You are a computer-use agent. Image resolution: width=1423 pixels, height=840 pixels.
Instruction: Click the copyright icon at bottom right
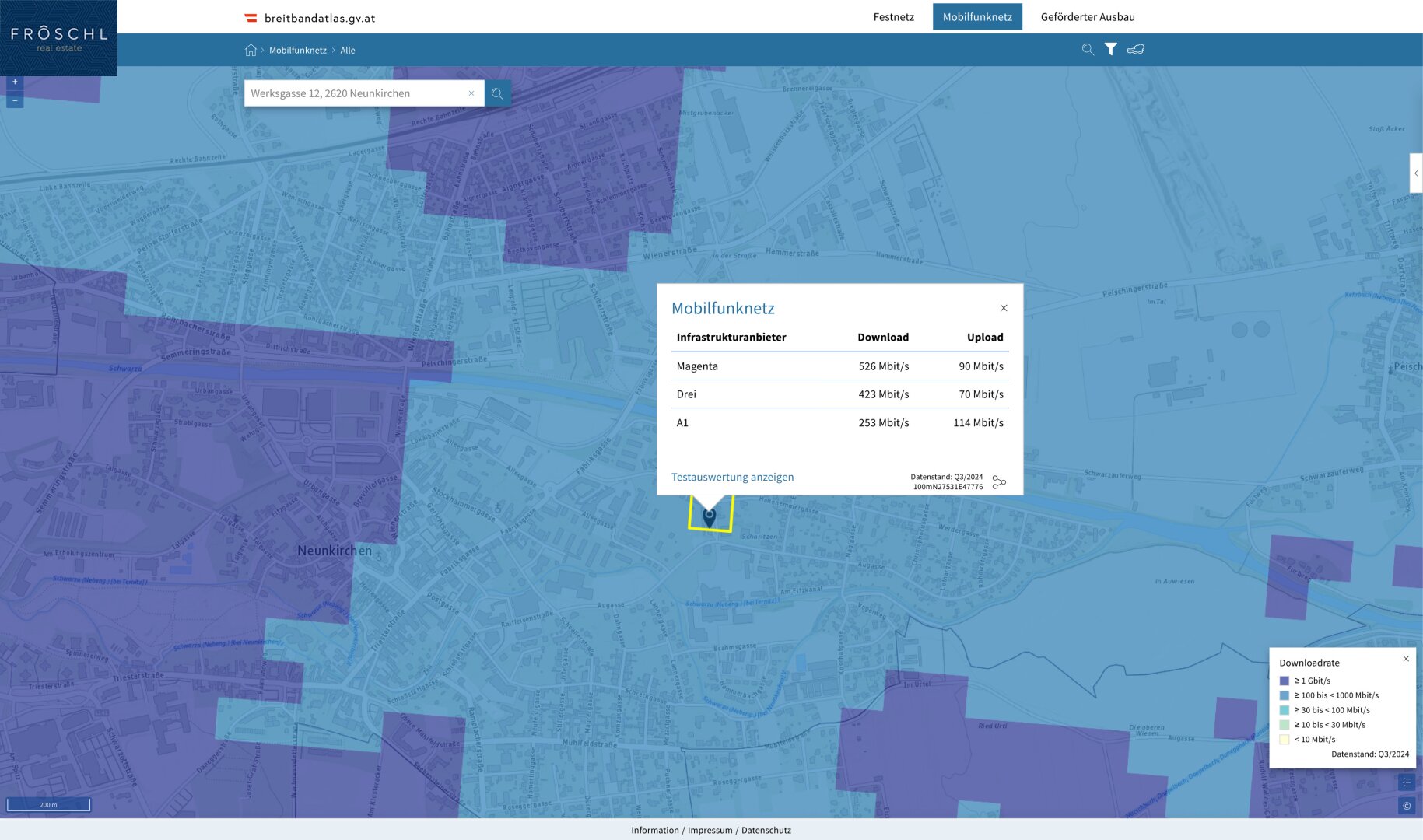(1406, 806)
